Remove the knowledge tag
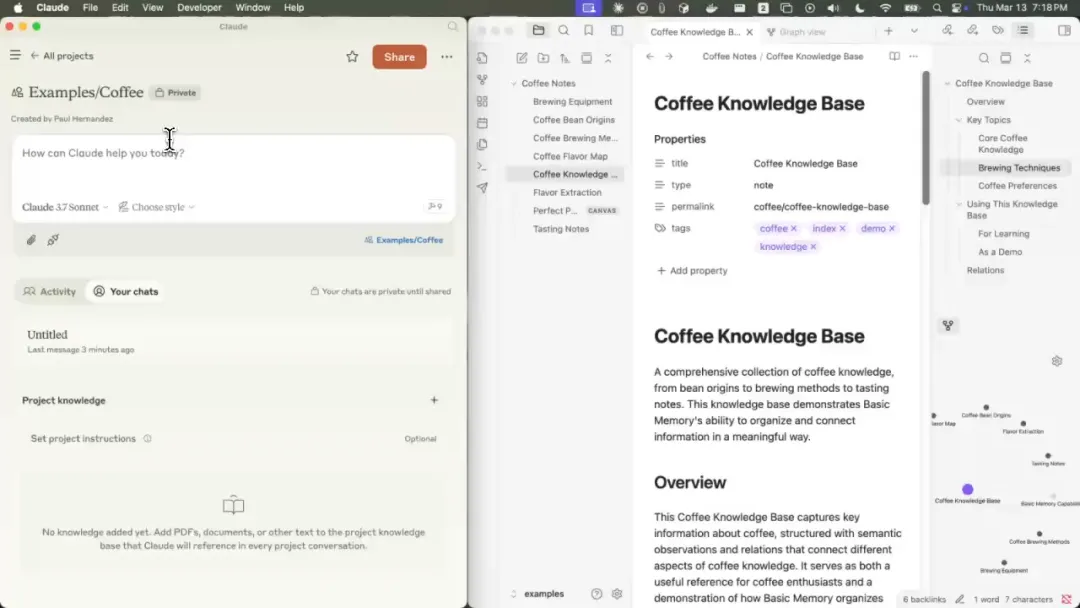 (813, 247)
